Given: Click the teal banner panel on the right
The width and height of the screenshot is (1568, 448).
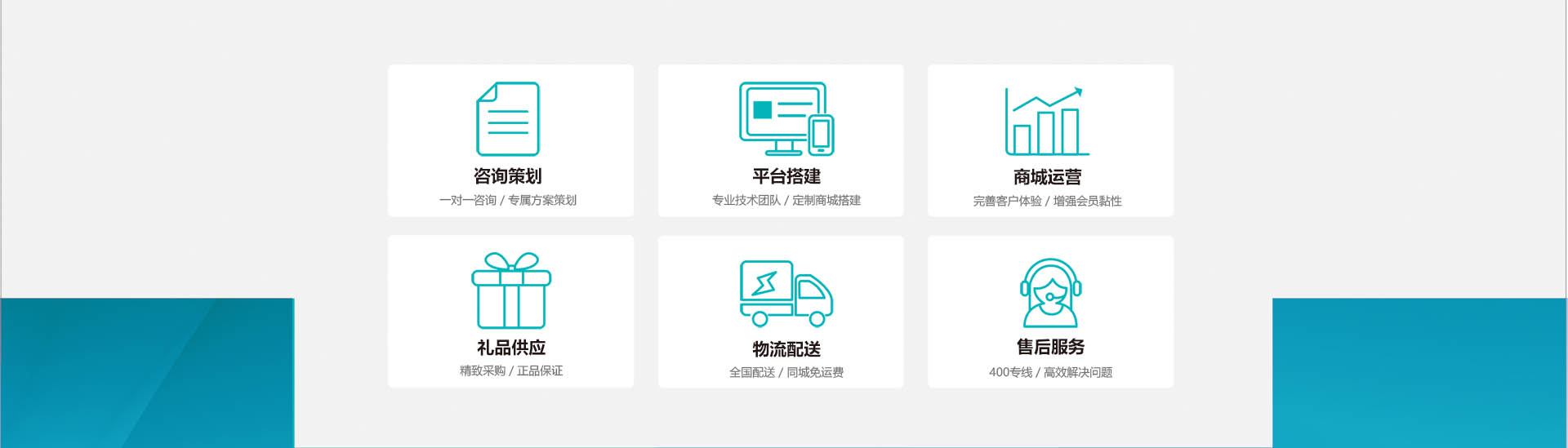Looking at the screenshot, I should pyautogui.click(x=1419, y=373).
